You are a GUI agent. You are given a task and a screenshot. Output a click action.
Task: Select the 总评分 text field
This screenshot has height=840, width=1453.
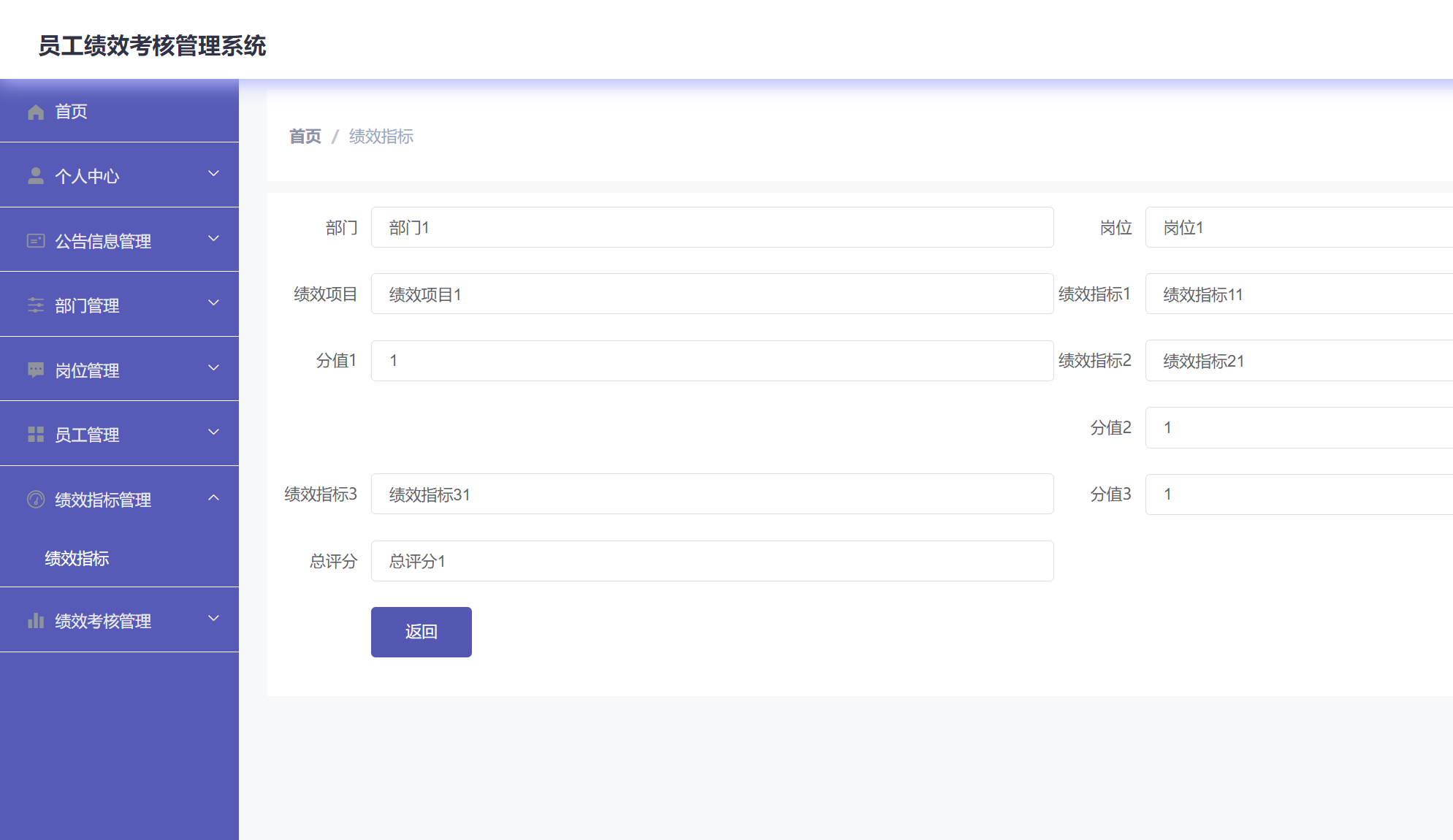(712, 560)
